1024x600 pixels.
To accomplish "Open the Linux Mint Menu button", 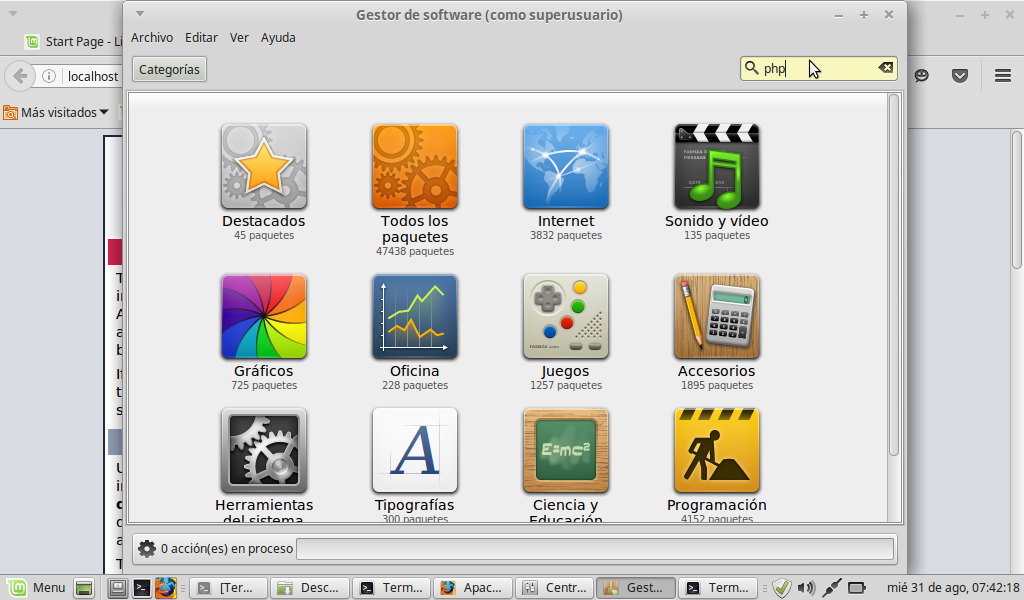I will pyautogui.click(x=37, y=588).
